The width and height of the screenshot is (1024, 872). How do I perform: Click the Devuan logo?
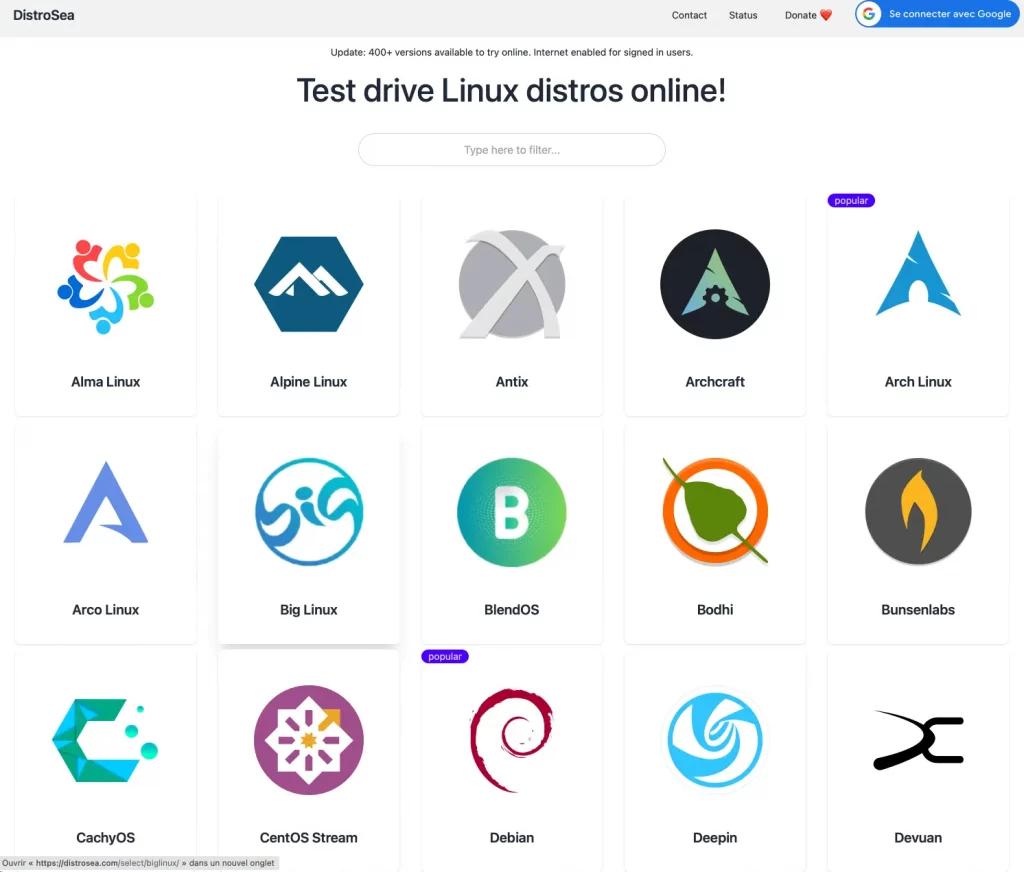(918, 741)
